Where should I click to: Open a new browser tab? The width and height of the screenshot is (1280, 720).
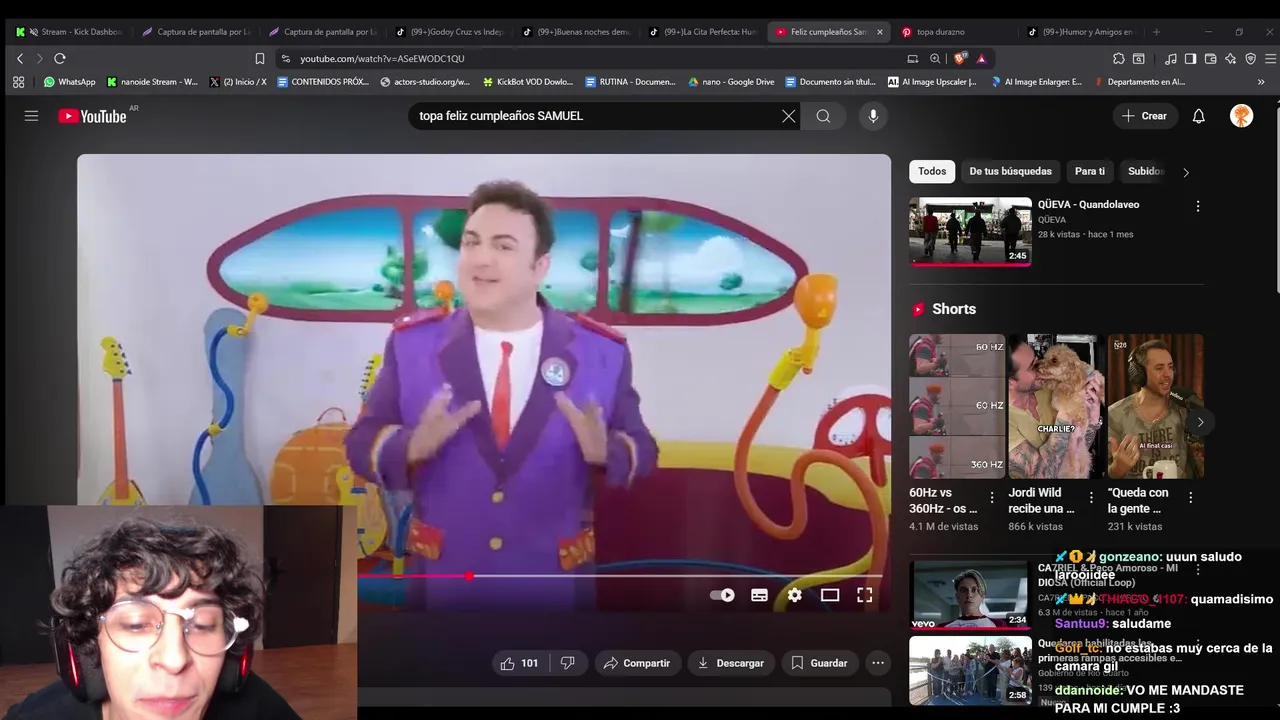click(x=1156, y=32)
